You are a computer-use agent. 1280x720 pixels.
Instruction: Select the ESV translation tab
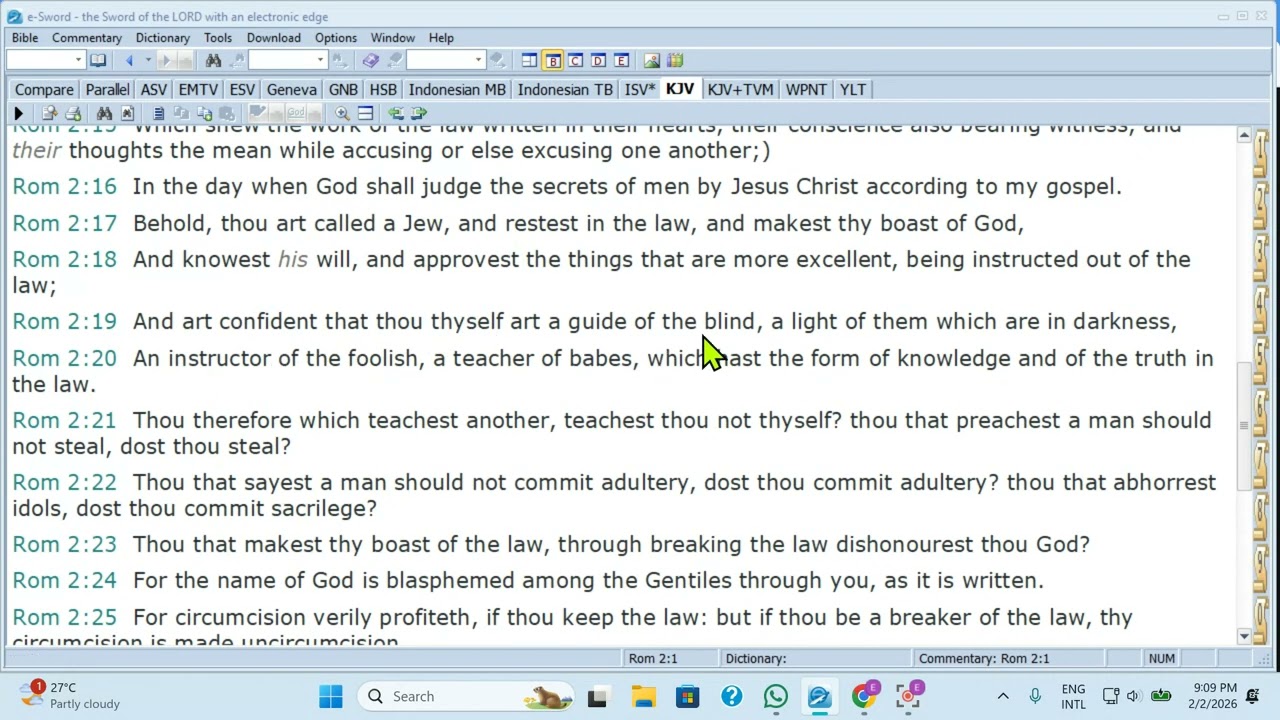click(x=242, y=90)
